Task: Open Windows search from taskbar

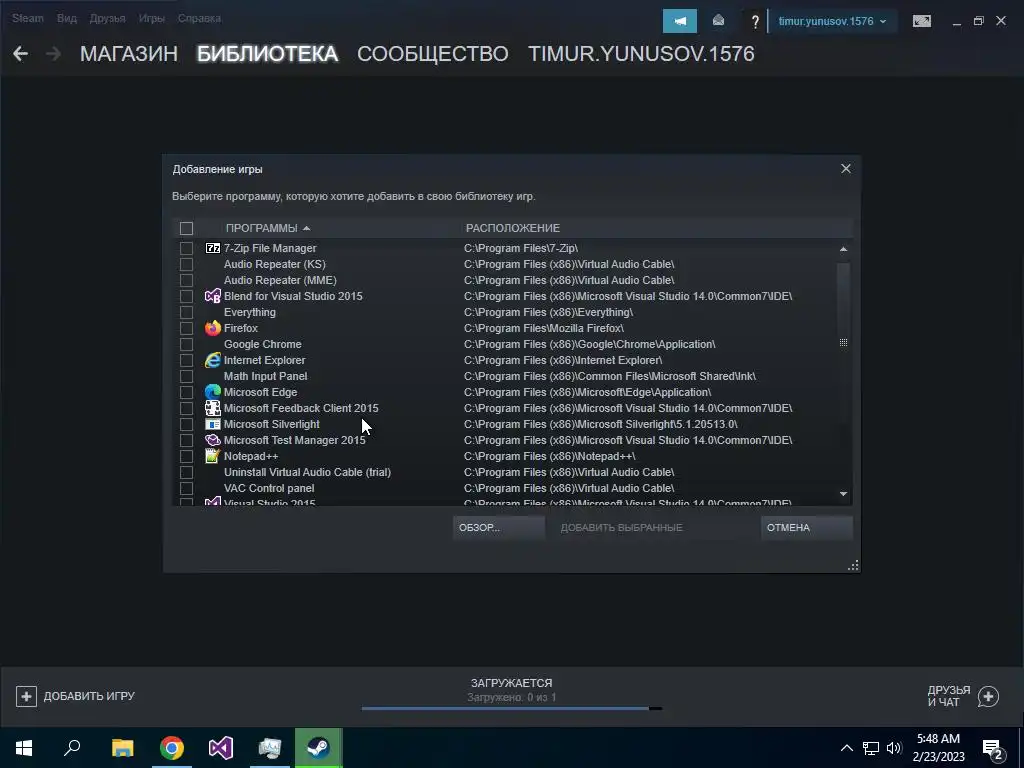Action: tap(72, 748)
